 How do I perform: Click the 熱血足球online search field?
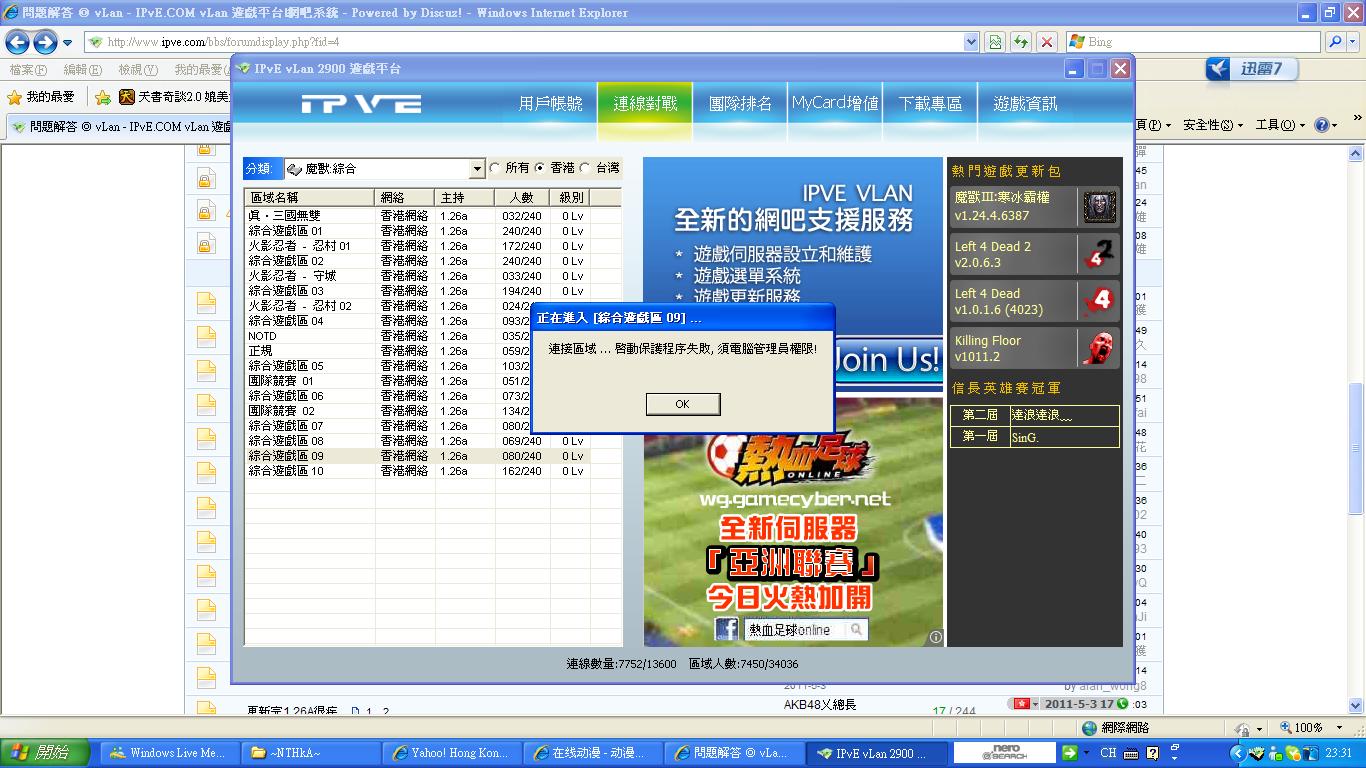[794, 629]
